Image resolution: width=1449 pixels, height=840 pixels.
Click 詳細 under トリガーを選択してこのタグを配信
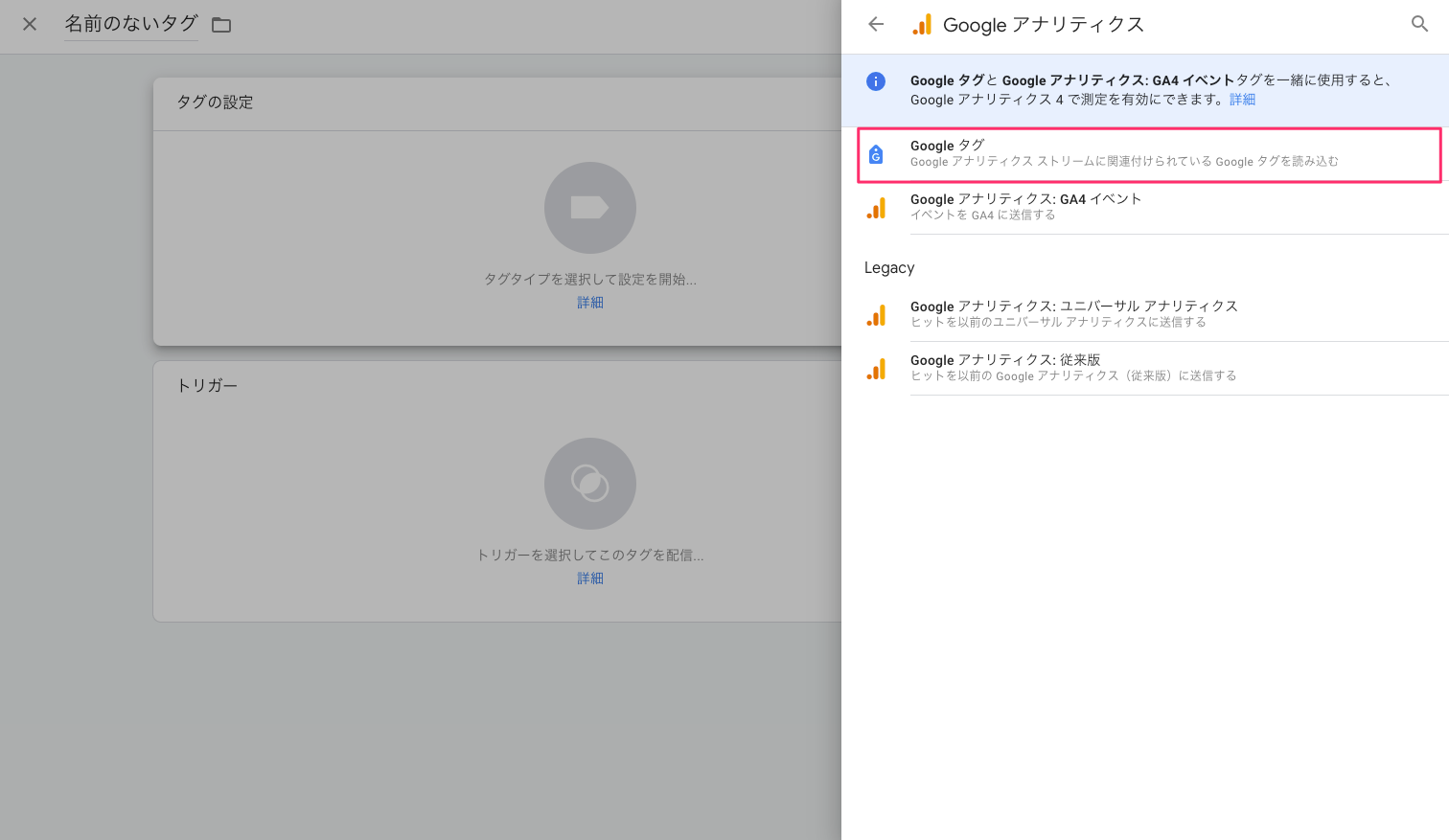click(590, 578)
